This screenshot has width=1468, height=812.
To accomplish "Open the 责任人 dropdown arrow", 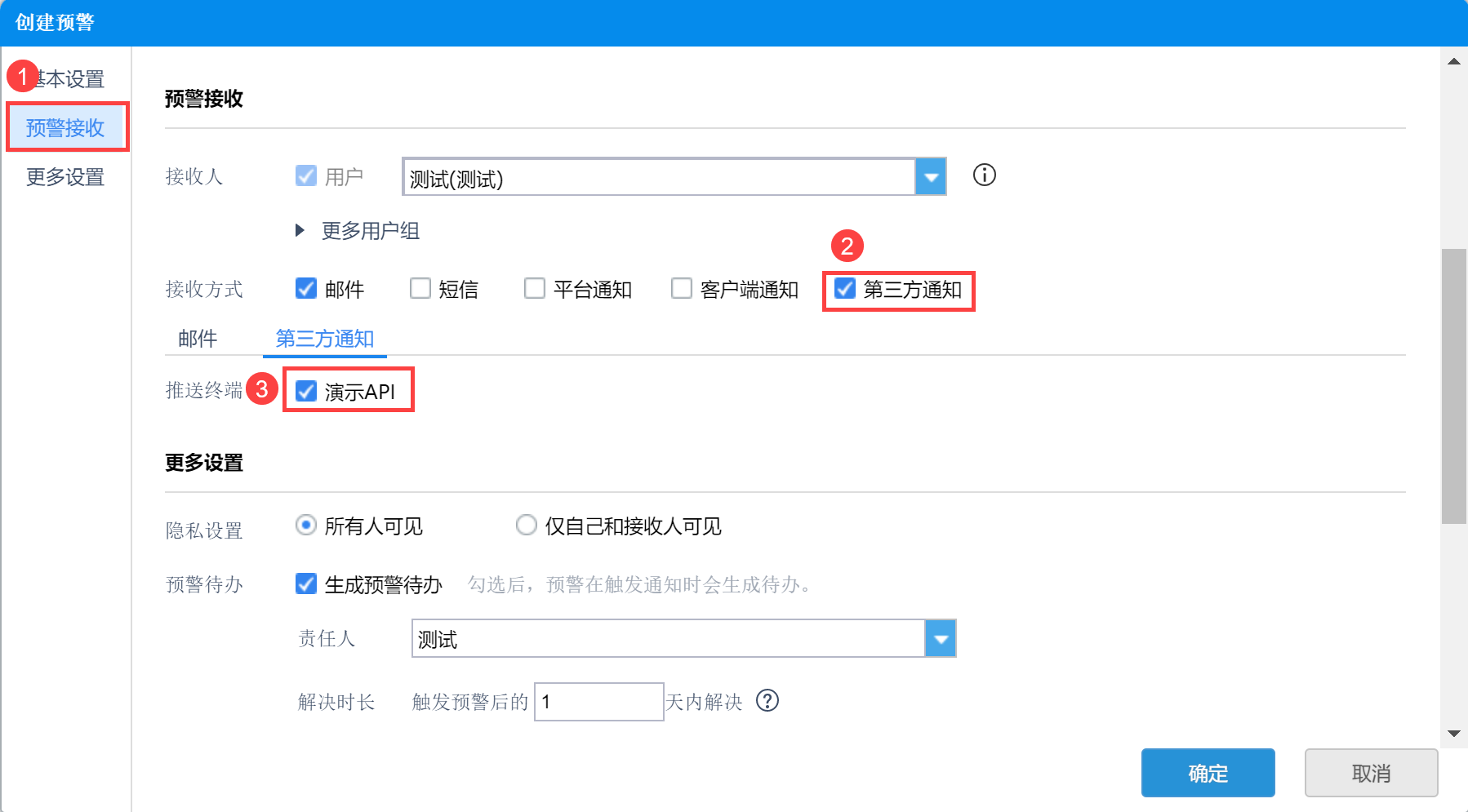I will click(941, 638).
